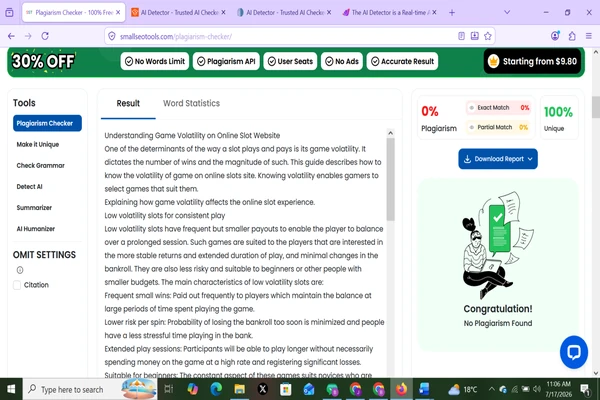Click the page vertical scrollbar thumb
Image resolution: width=600 pixels, height=400 pixels.
click(595, 107)
